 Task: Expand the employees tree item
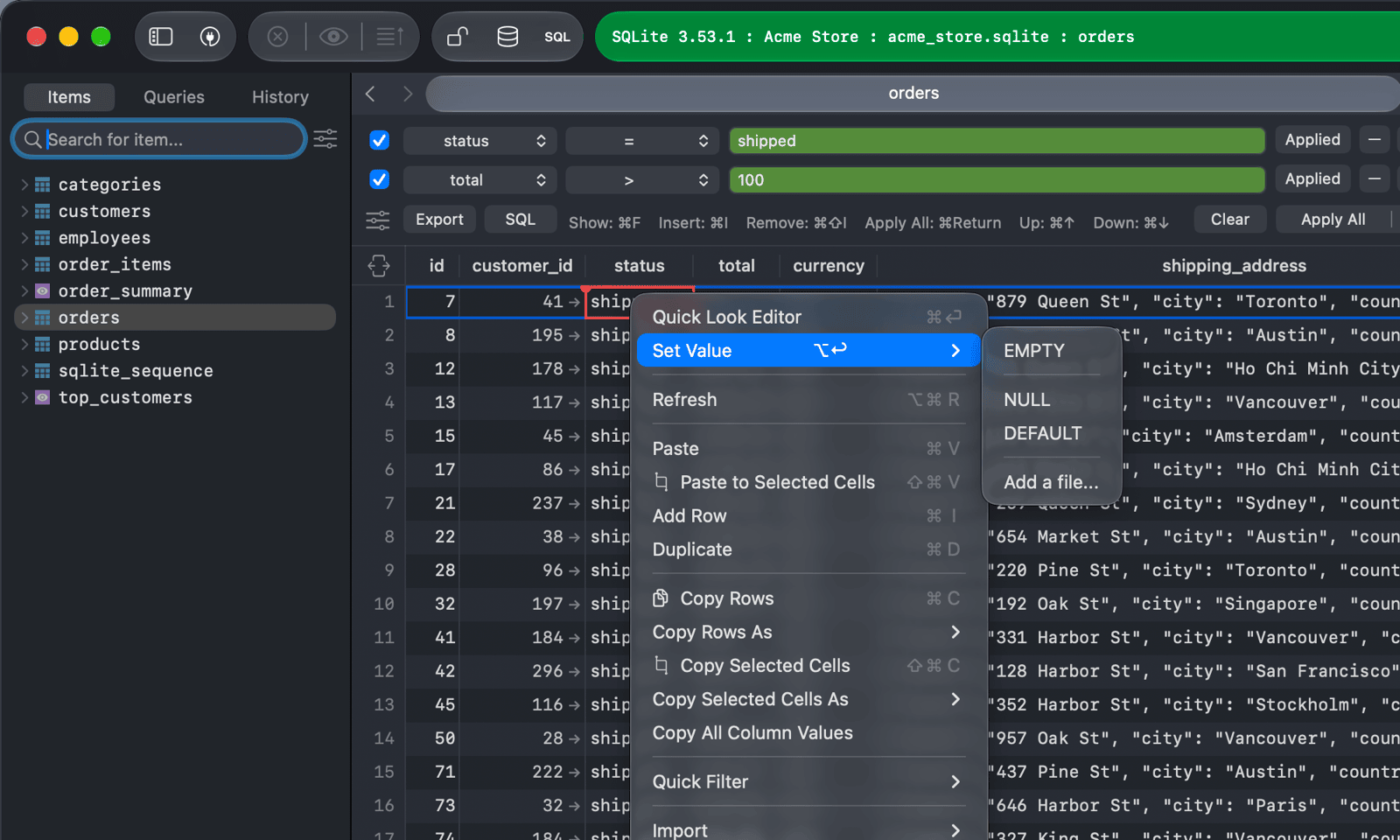tap(24, 238)
